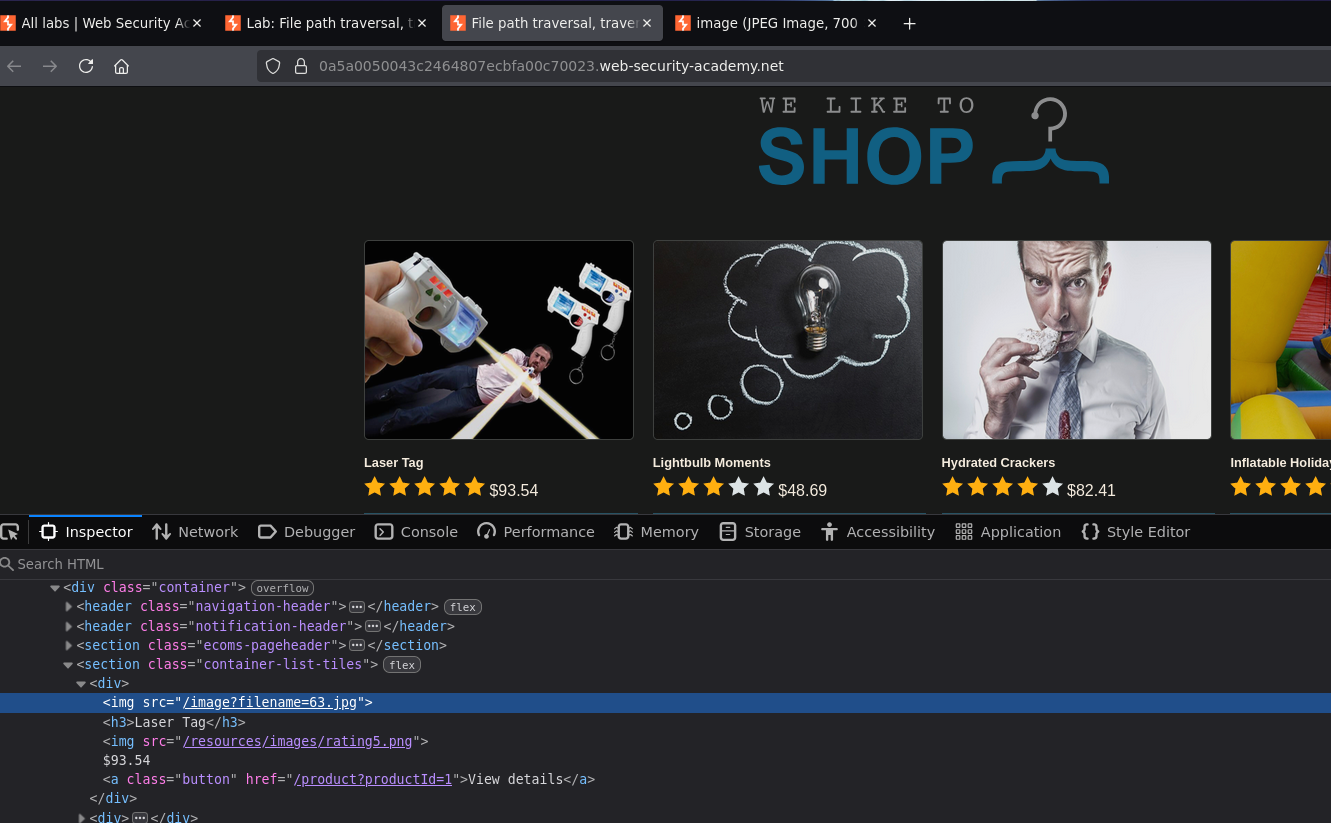Click the Style Editor braces icon
The height and width of the screenshot is (823, 1331).
click(x=1090, y=532)
